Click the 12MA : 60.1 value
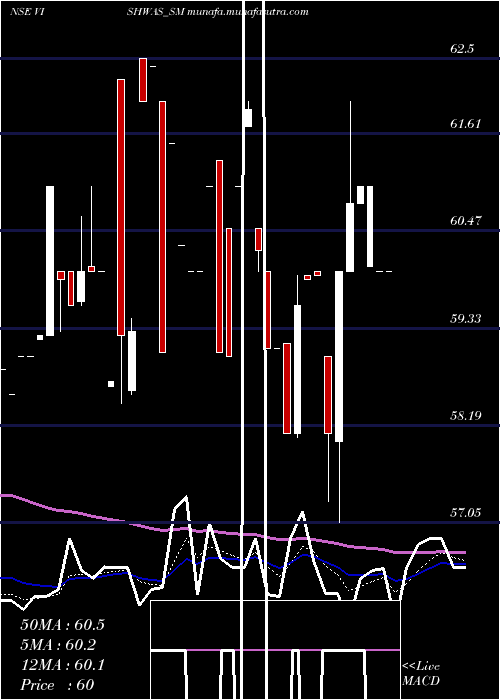The width and height of the screenshot is (500, 700). point(62,665)
